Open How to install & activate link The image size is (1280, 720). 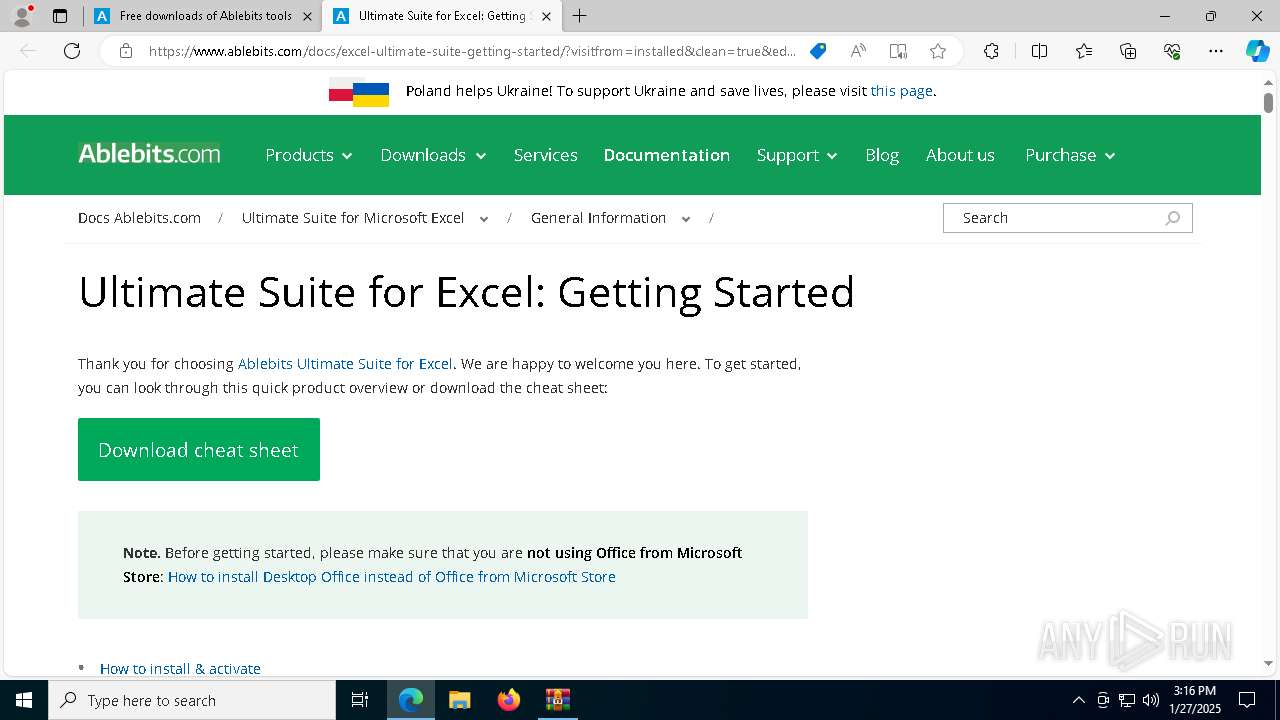coord(180,669)
